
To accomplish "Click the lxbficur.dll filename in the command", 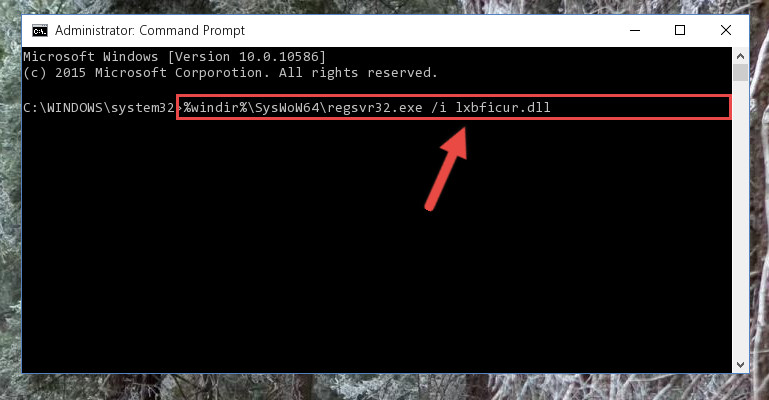I will point(503,108).
